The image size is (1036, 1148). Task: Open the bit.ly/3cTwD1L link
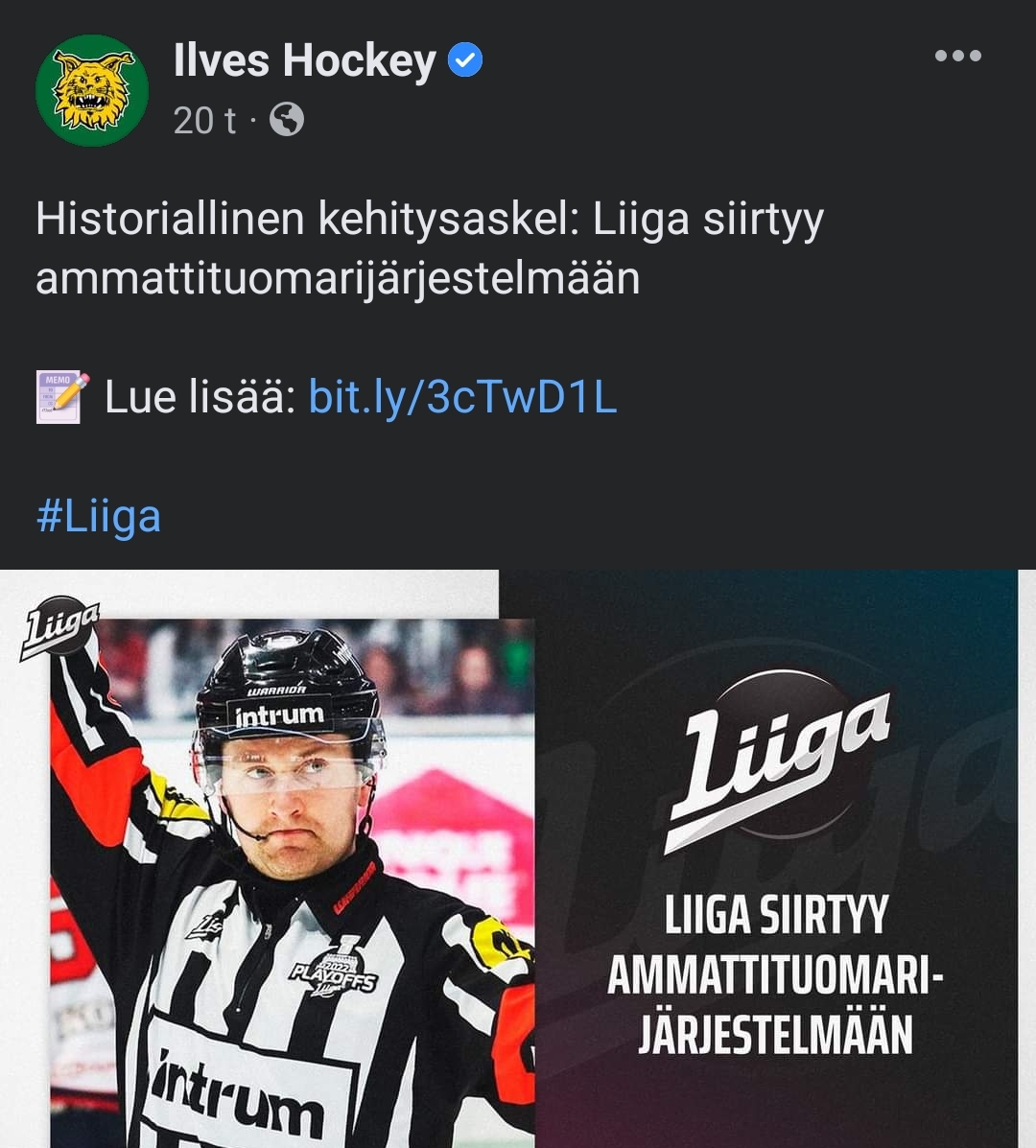click(462, 397)
